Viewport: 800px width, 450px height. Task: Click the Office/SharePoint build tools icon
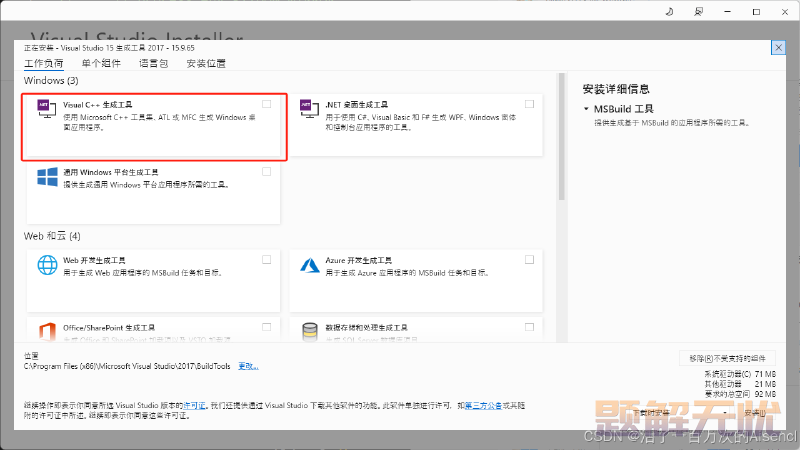(47, 332)
